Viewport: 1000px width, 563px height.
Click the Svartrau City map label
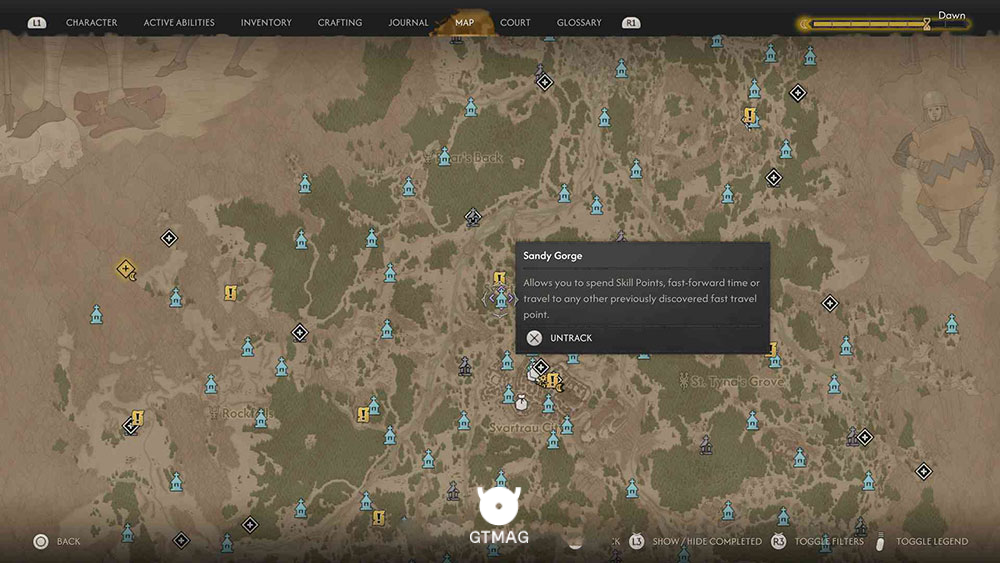pyautogui.click(x=523, y=427)
